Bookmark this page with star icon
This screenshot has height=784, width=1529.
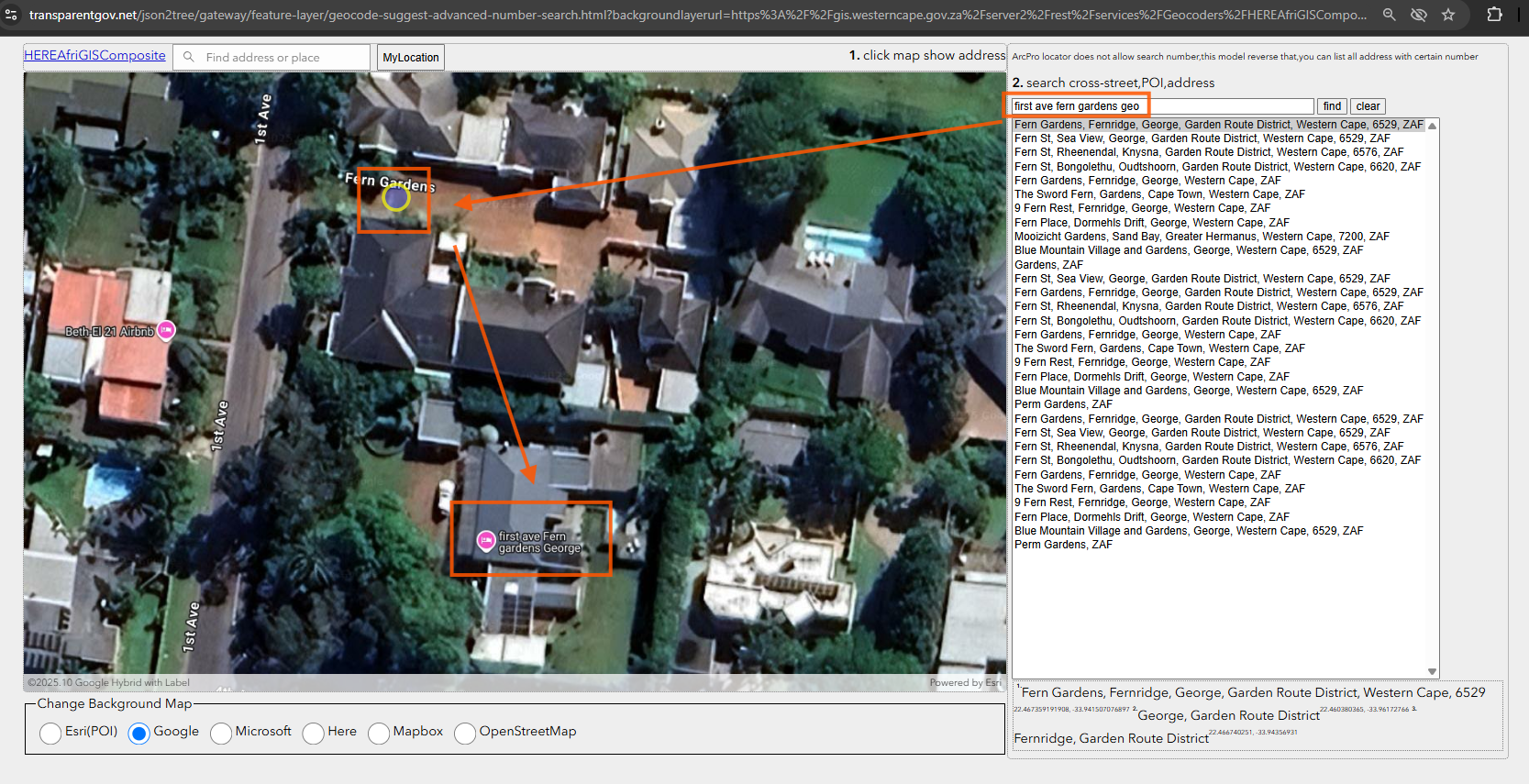pos(1448,15)
